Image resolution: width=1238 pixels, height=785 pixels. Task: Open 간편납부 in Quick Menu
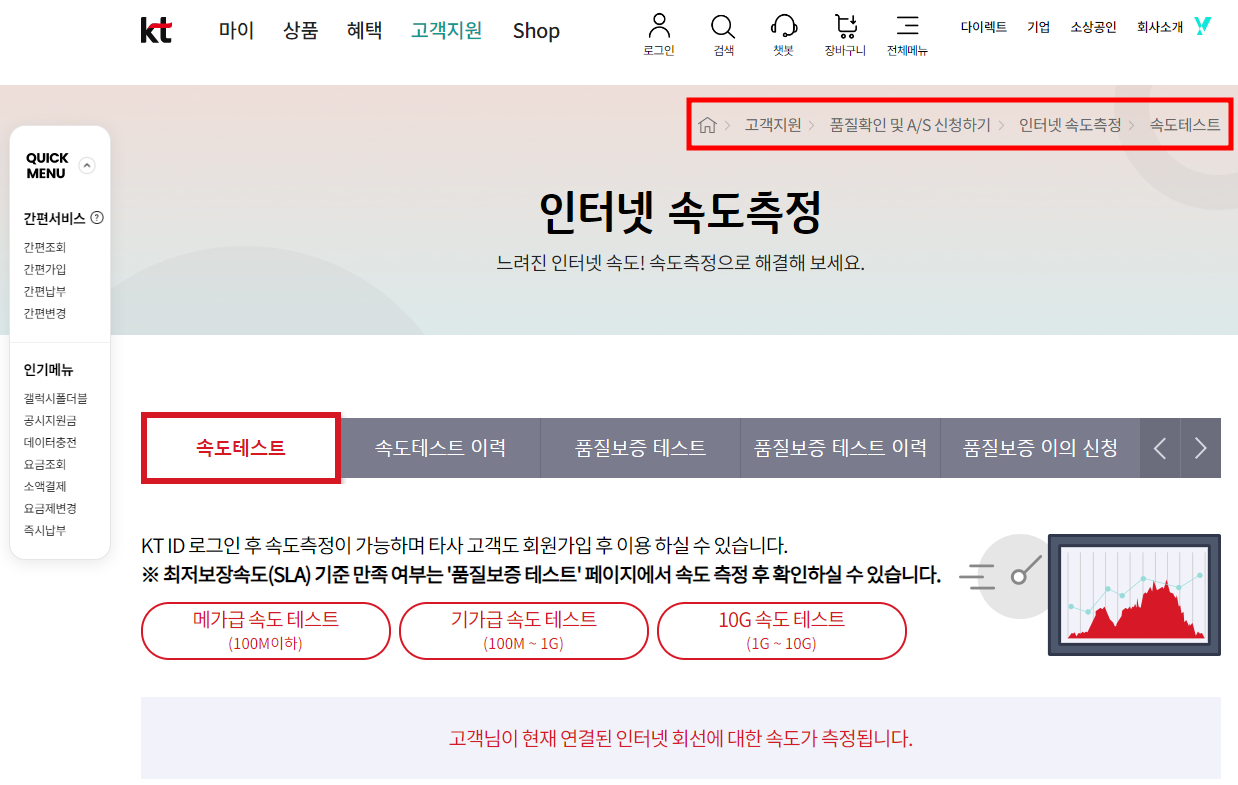45,291
